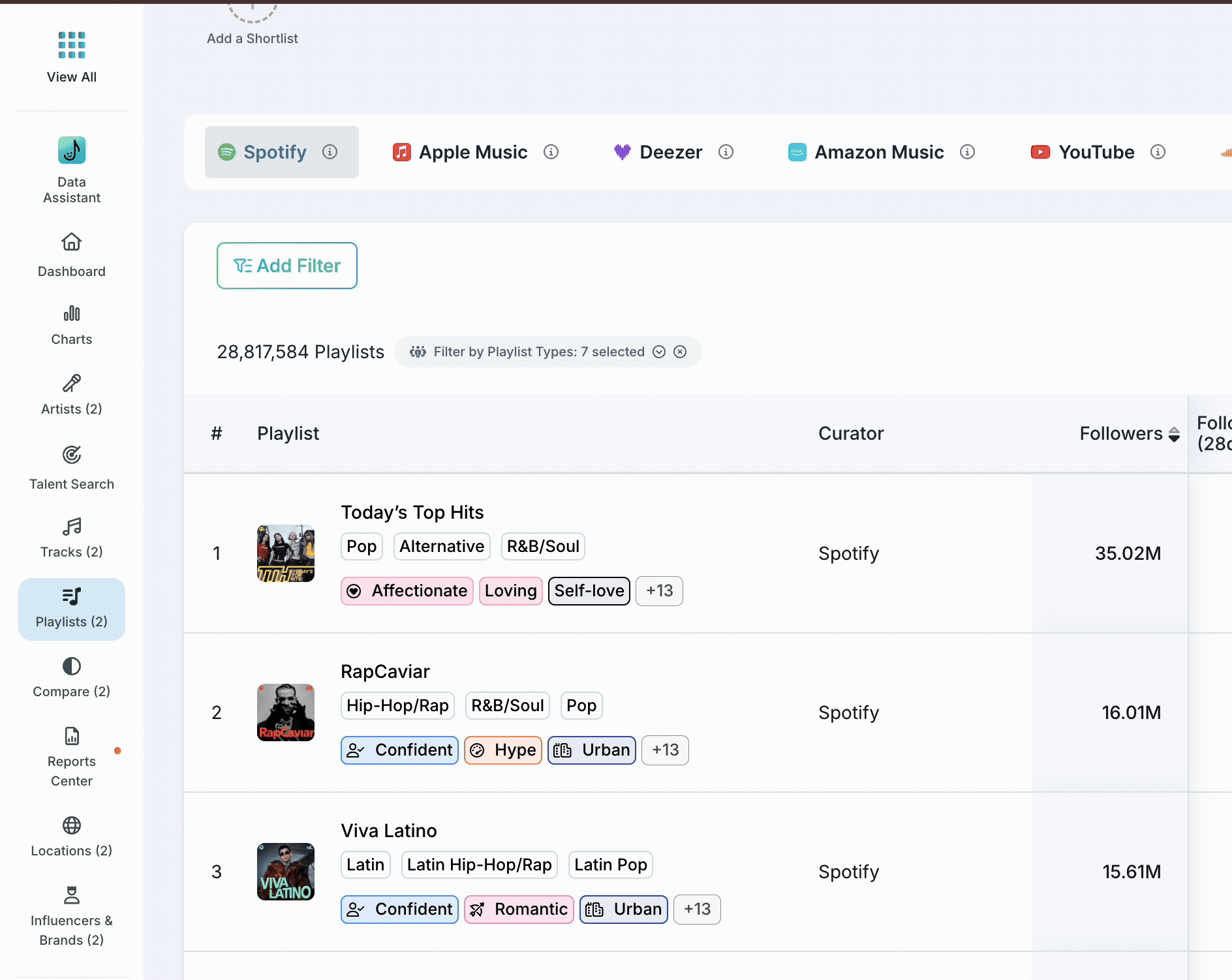
Task: Expand +13 tags for RapCaviar
Action: 665,750
